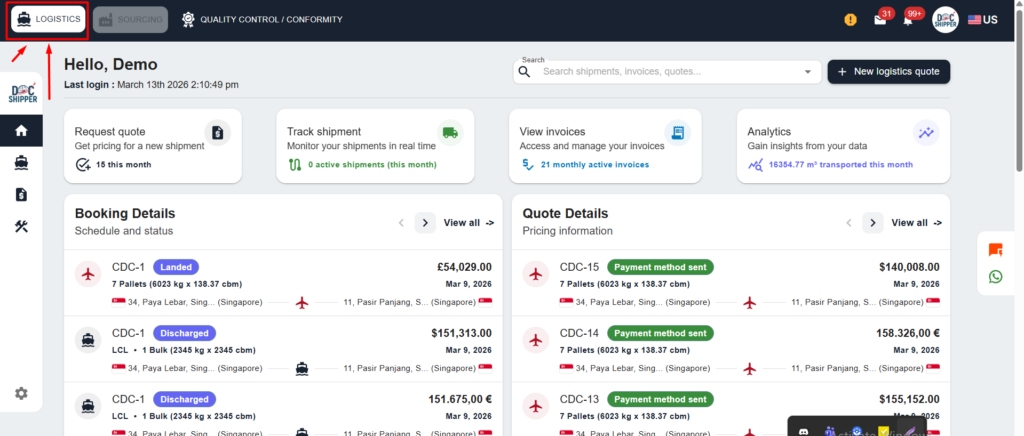Open the messages envelope icon
The image size is (1024, 436).
[880, 20]
